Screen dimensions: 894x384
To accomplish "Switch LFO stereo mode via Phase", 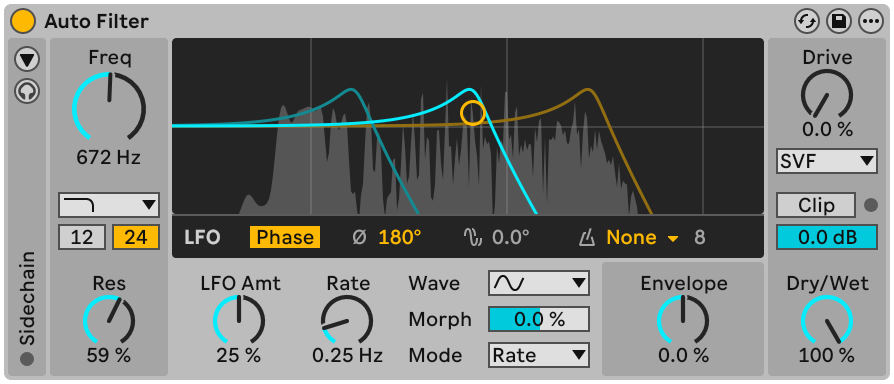I will [285, 238].
